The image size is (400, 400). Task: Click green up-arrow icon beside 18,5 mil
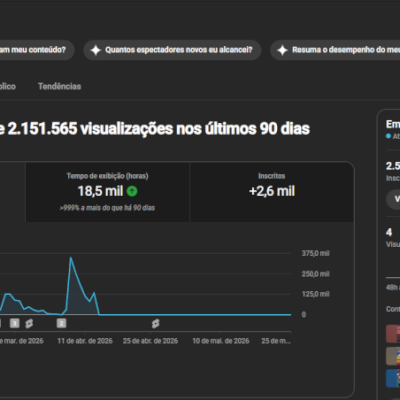click(132, 191)
